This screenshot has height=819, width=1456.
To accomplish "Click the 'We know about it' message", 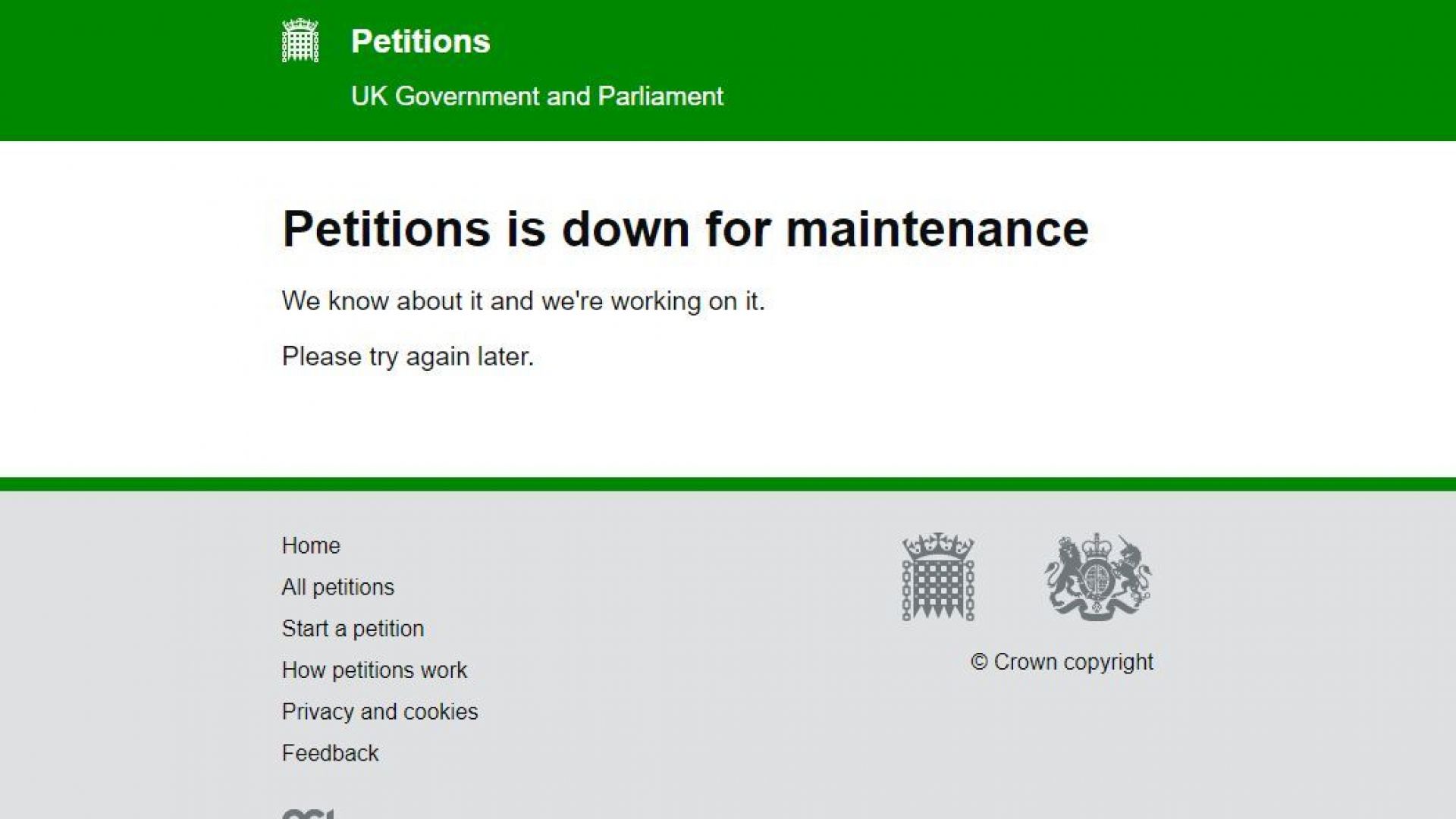I will coord(523,301).
